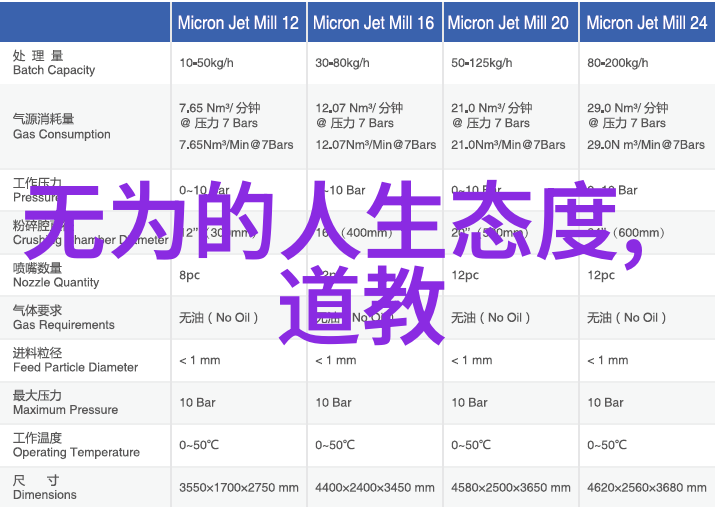
Task: Select the Micron Jet Mill 24 column header
Action: tap(646, 23)
